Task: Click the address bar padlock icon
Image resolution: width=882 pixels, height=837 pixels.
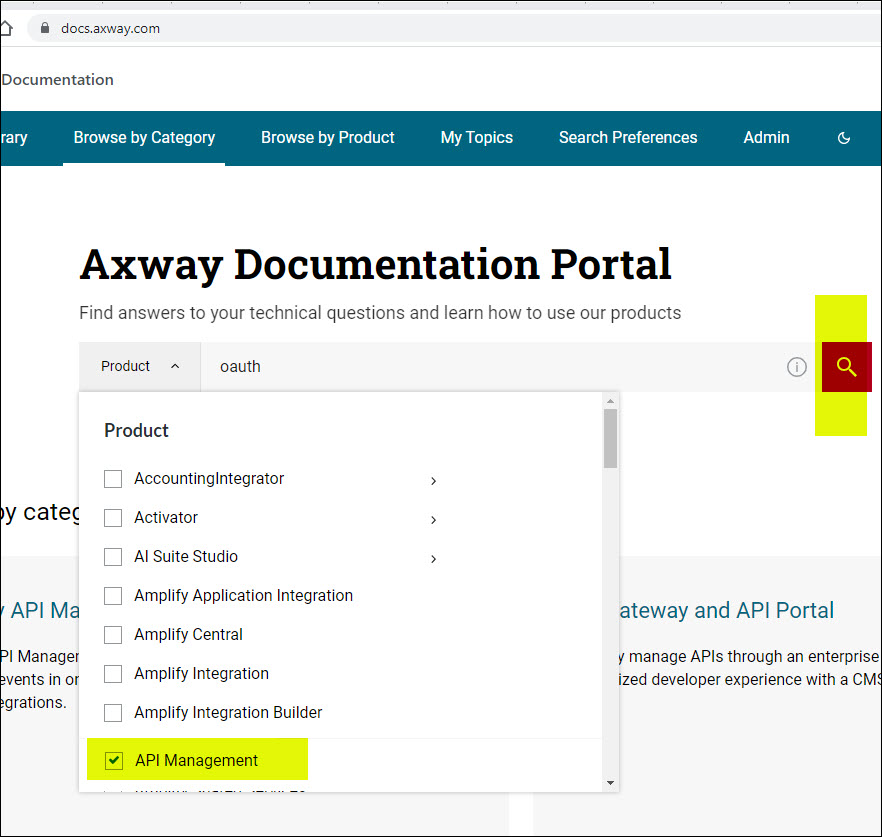Action: [x=43, y=28]
